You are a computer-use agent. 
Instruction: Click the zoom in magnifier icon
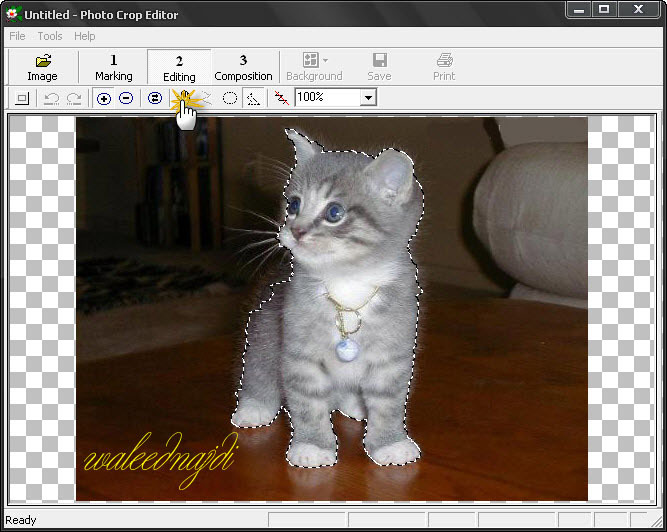click(104, 98)
